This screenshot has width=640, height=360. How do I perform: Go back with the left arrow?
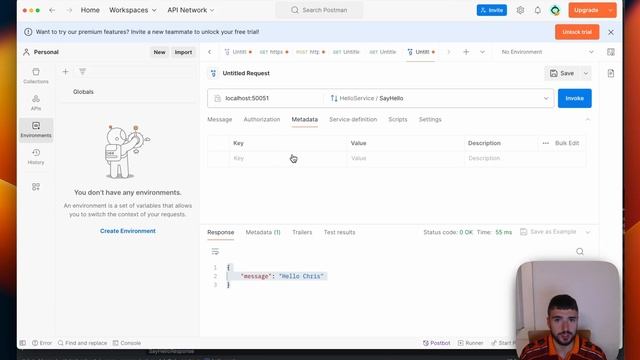[52, 10]
